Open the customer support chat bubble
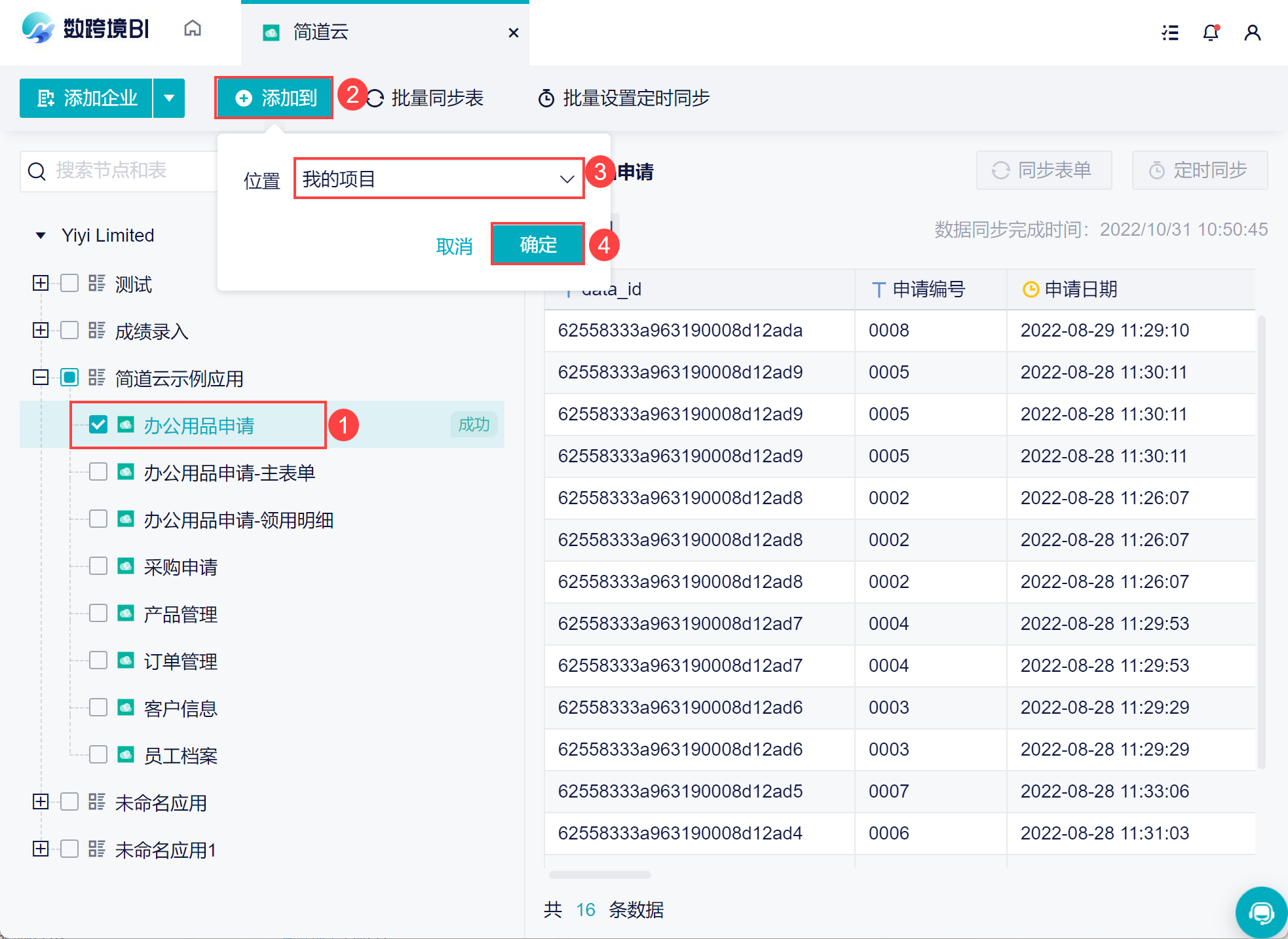 point(1260,912)
